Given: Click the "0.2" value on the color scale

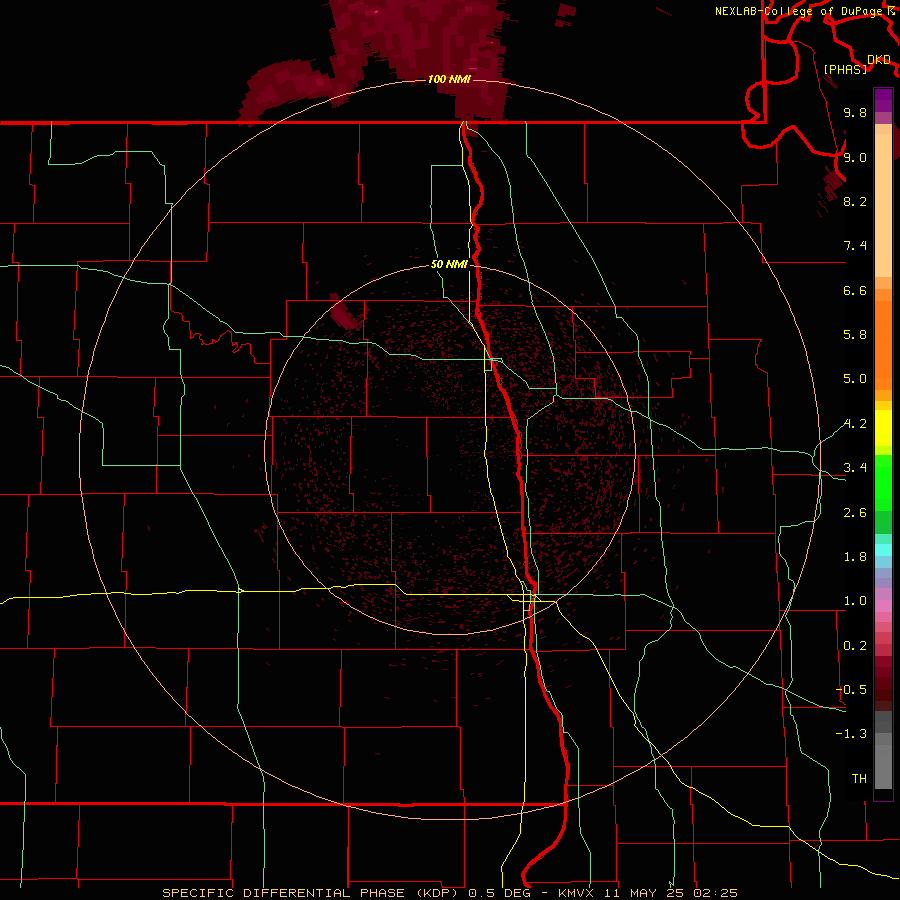Looking at the screenshot, I should point(855,646).
